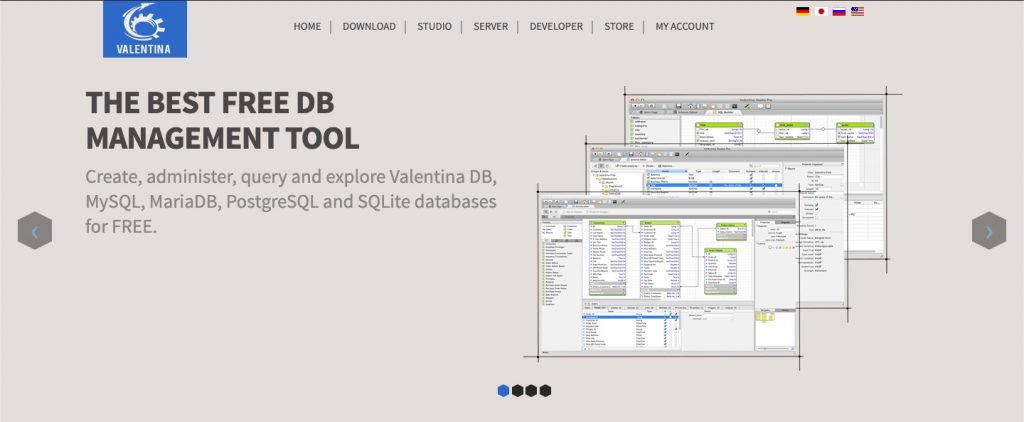Image resolution: width=1024 pixels, height=422 pixels.
Task: Switch language to Japanese flag
Action: point(821,11)
